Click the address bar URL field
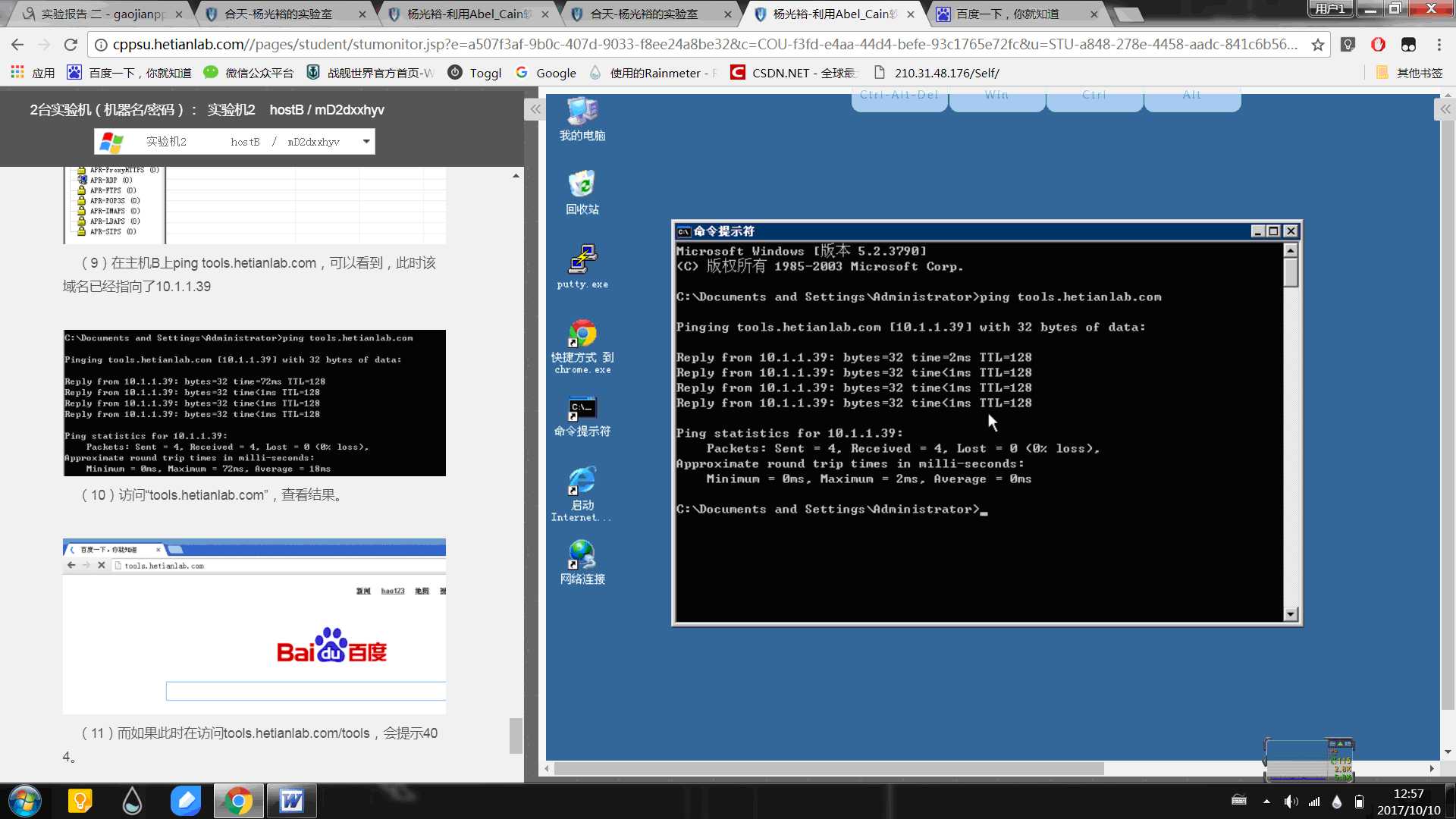The image size is (1456, 819). [x=705, y=45]
